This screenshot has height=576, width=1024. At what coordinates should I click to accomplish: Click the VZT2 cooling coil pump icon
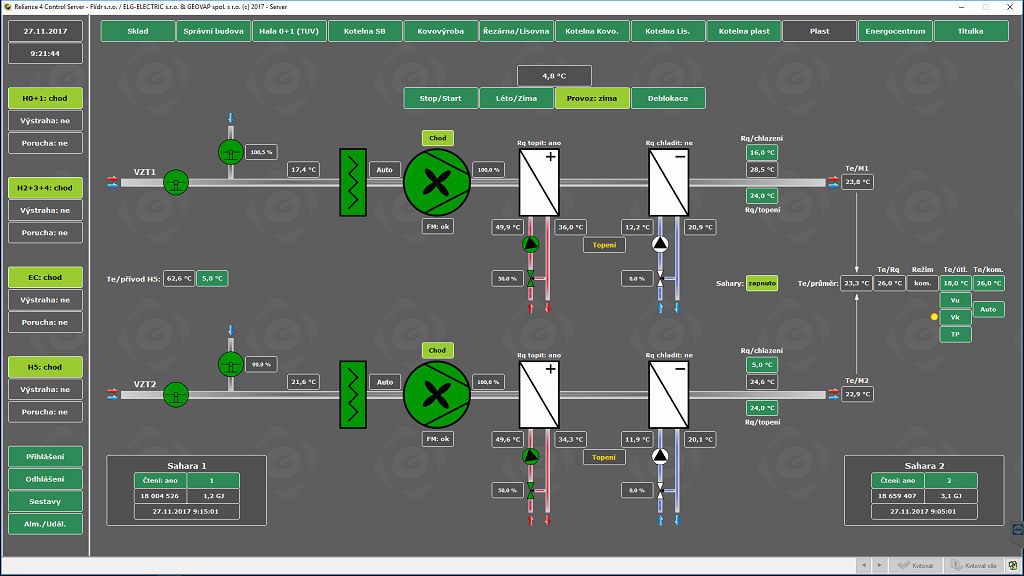(x=660, y=456)
